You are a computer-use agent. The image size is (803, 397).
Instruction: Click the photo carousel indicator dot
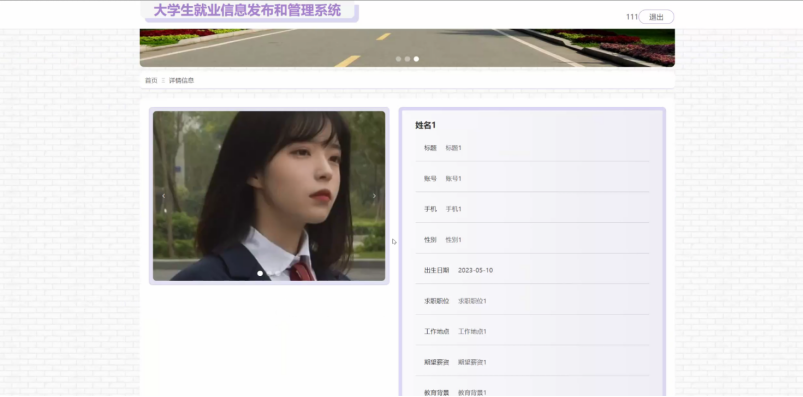pyautogui.click(x=260, y=274)
